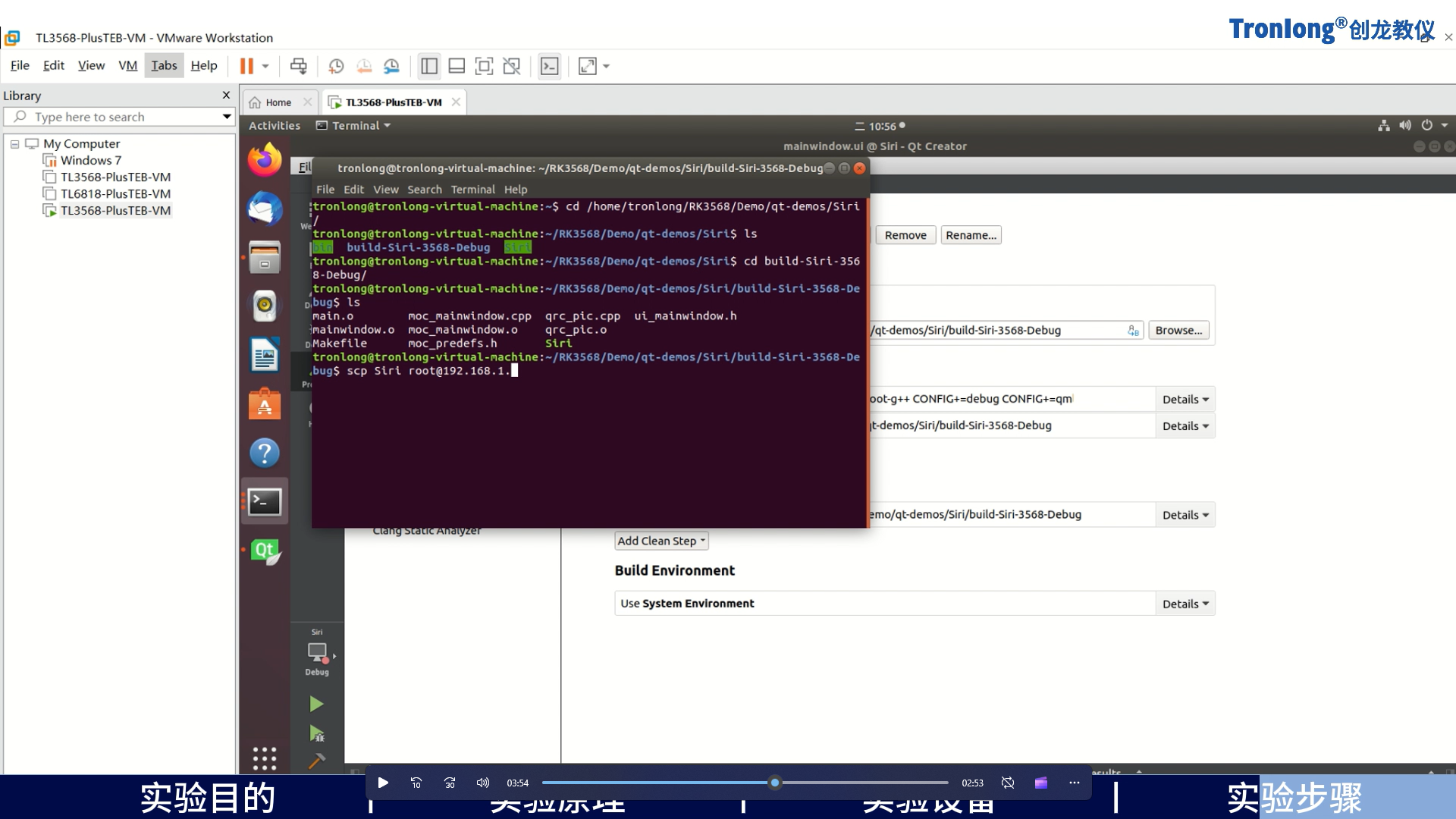This screenshot has width=1456, height=819.
Task: Click the Help icon in the dock
Action: tap(264, 452)
